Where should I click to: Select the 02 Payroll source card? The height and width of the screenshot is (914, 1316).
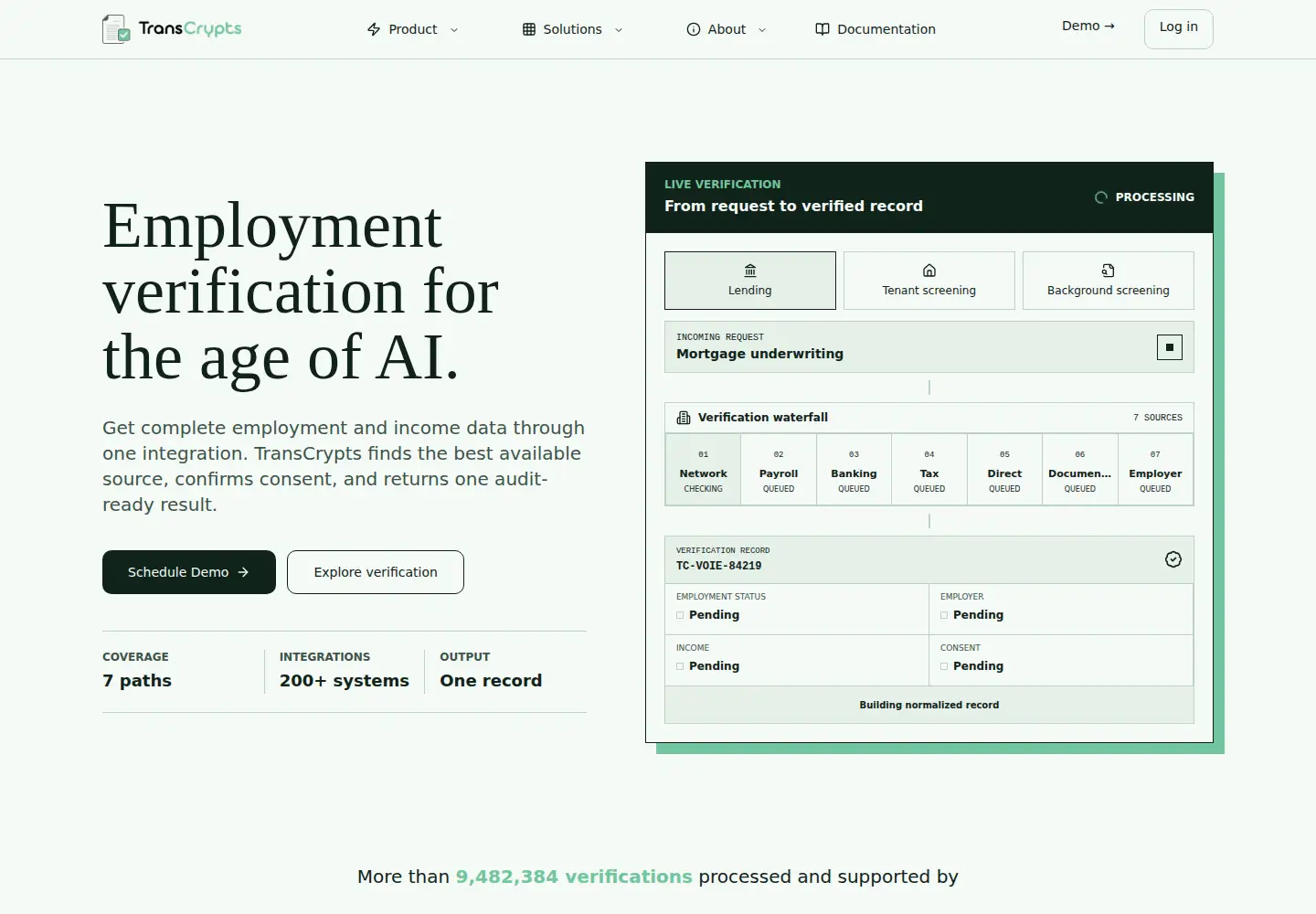point(779,470)
